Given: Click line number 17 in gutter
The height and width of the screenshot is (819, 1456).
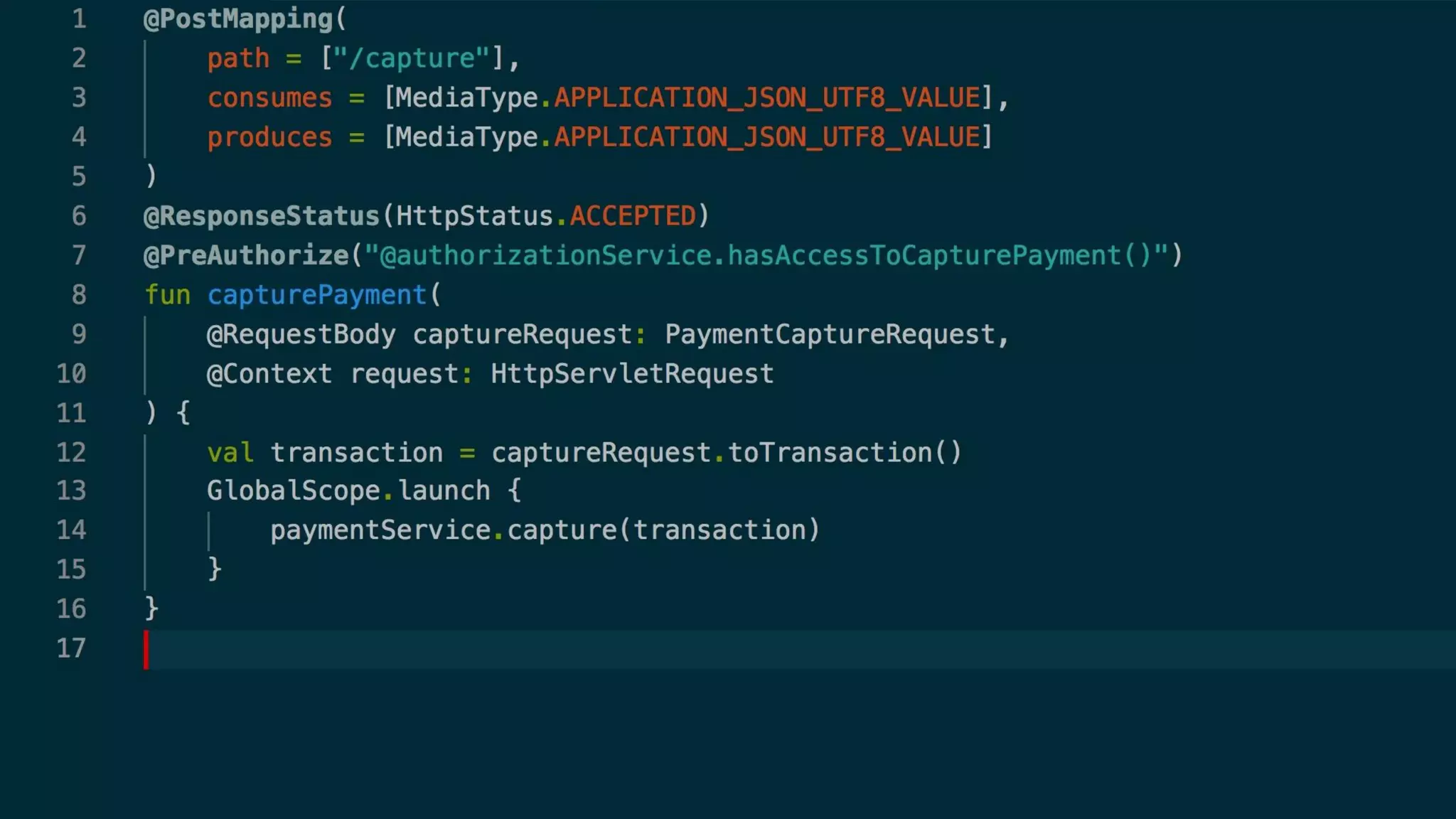Looking at the screenshot, I should 71,648.
